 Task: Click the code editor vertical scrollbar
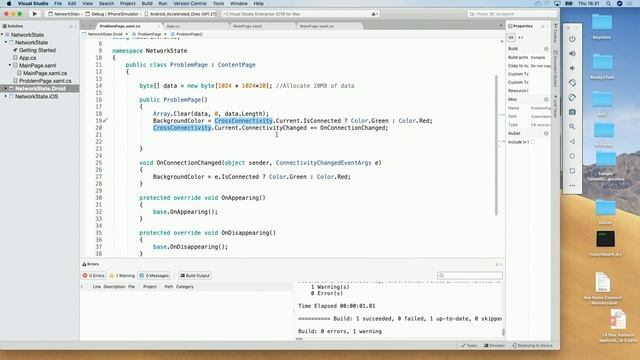(496, 145)
